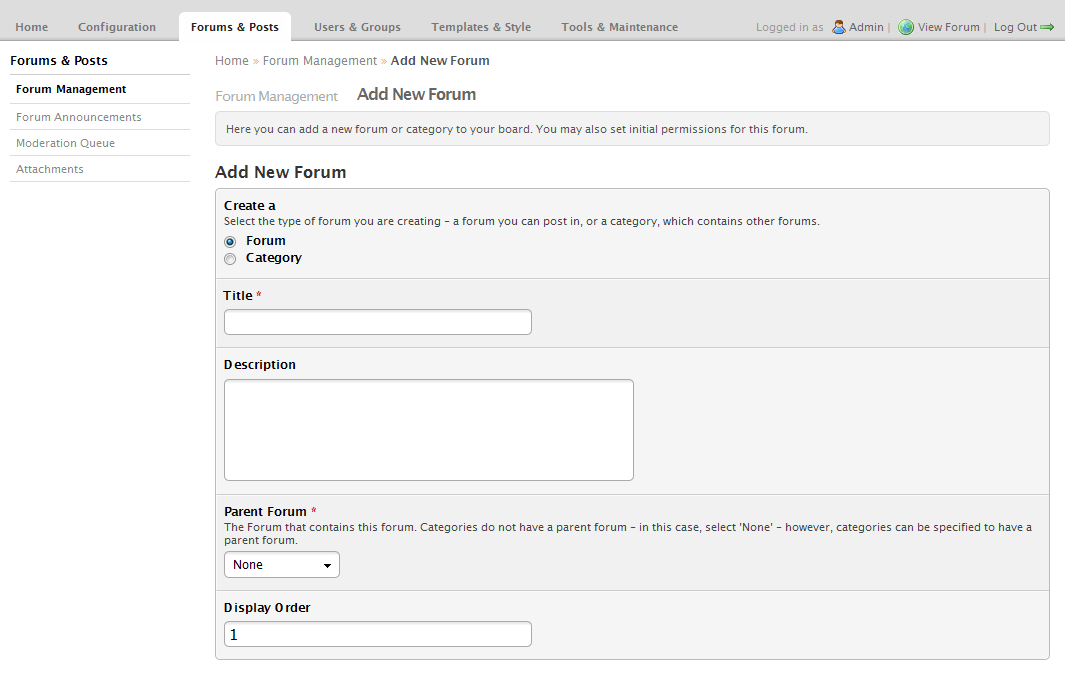Switch to Forum Management sub-tab heading
The image size is (1065, 675).
pyautogui.click(x=276, y=96)
